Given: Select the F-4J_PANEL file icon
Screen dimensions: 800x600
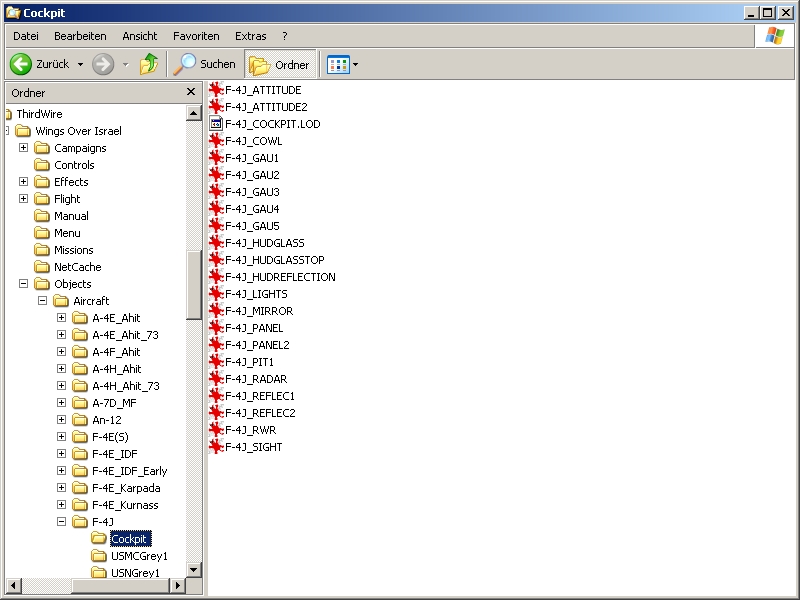Looking at the screenshot, I should click(x=216, y=328).
